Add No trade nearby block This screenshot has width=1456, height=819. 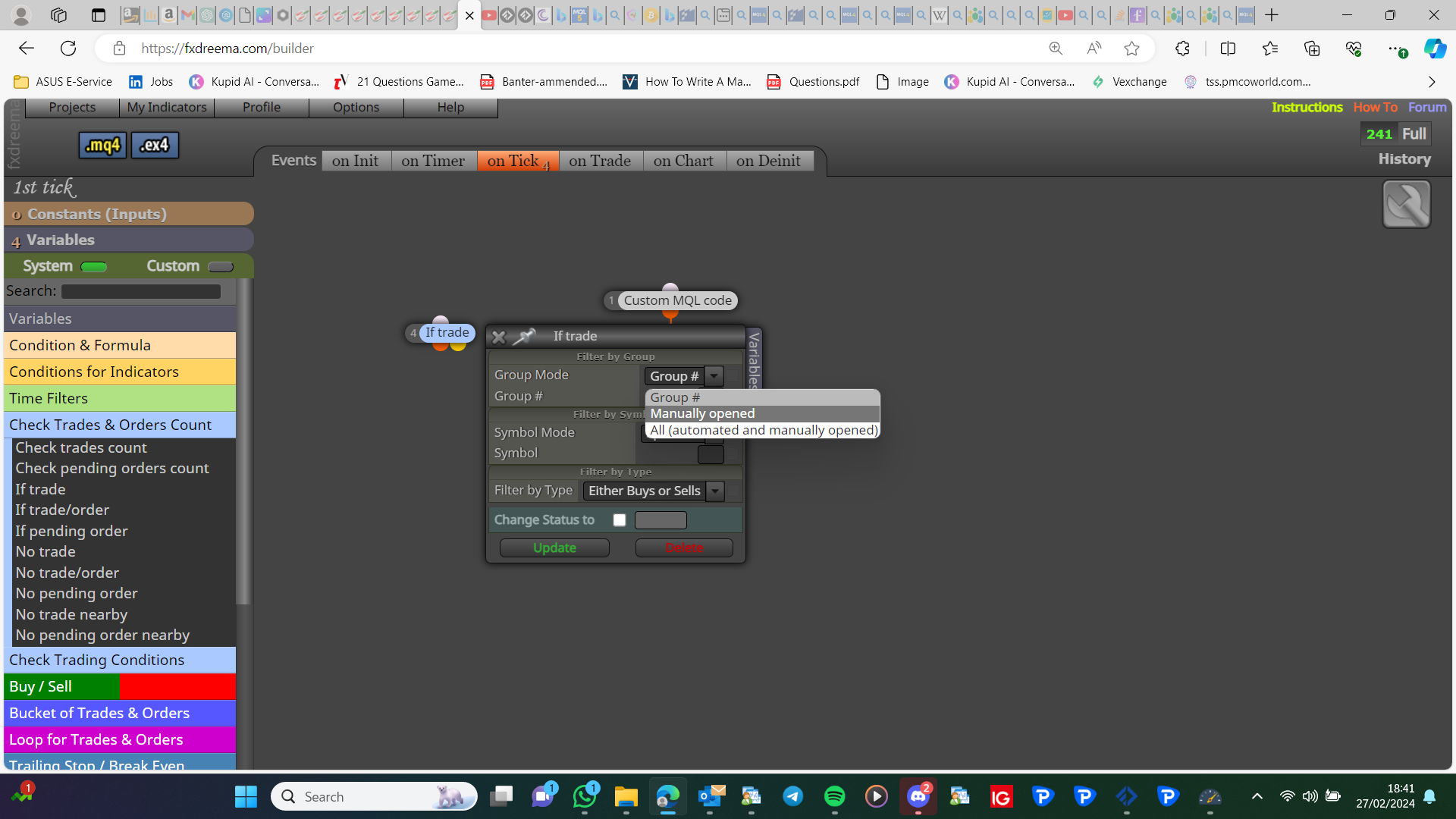click(x=71, y=614)
